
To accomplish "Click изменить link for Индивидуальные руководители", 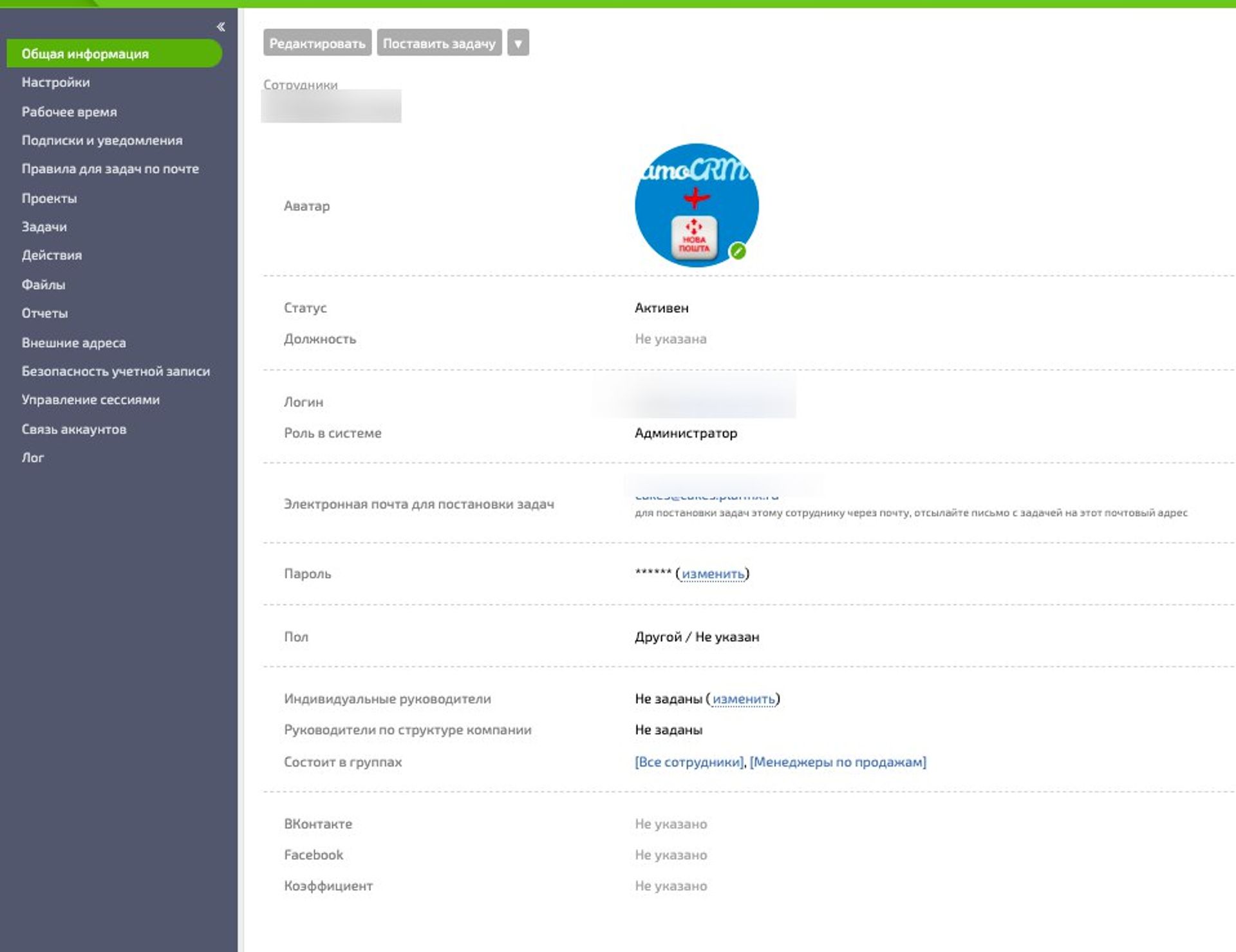I will coord(744,699).
